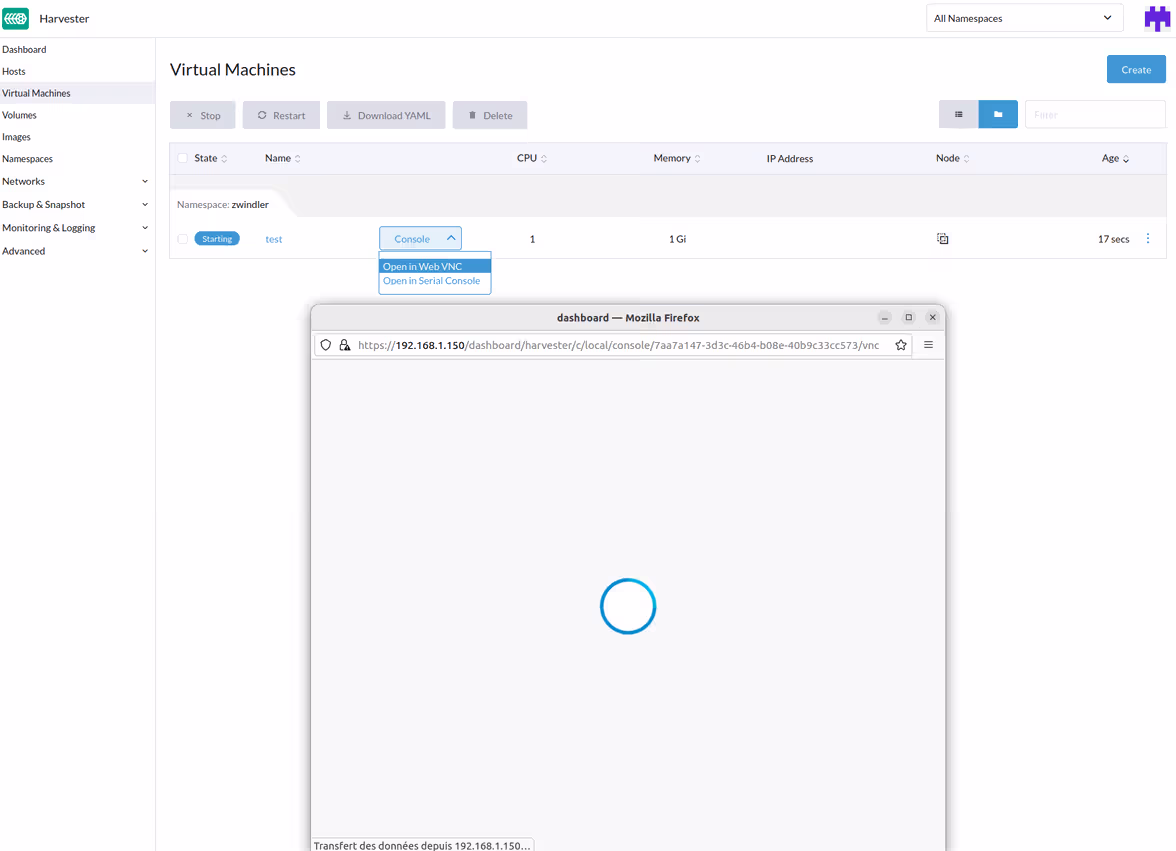1176x851 pixels.
Task: Click the Create button
Action: 1135,70
